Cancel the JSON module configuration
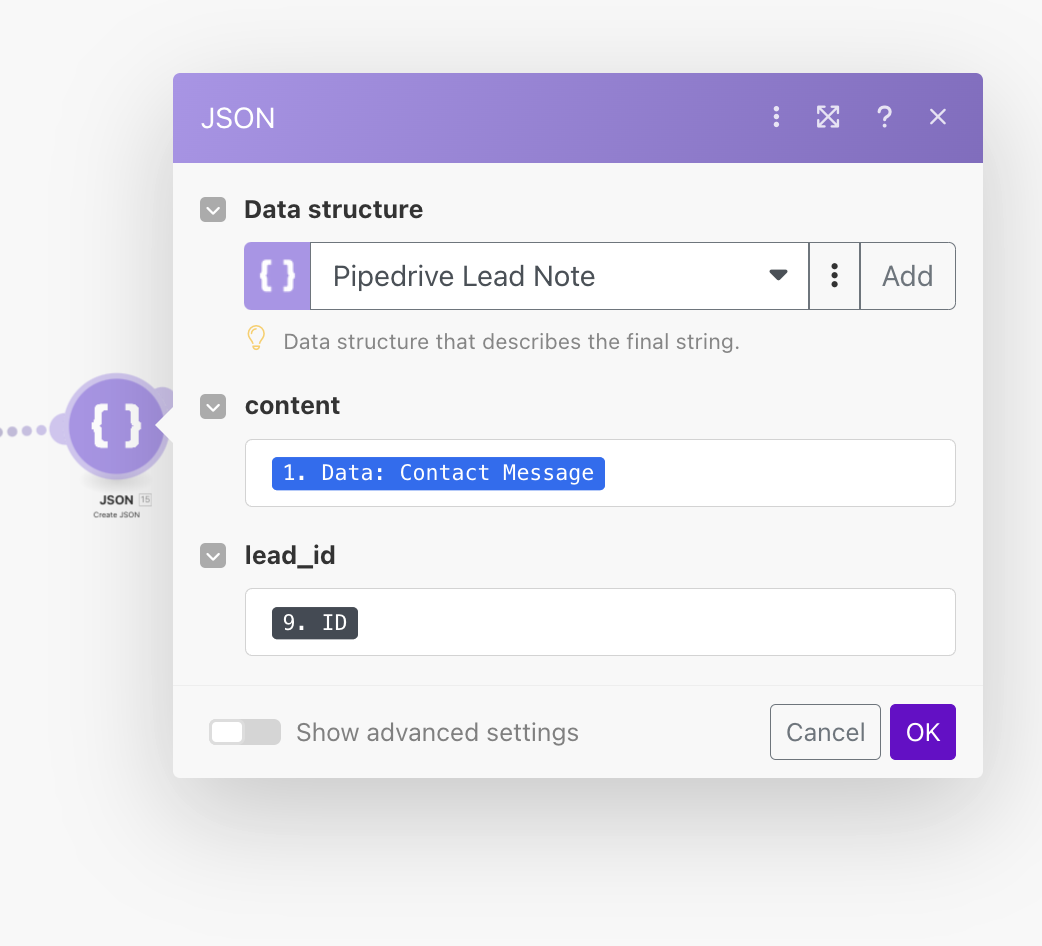Viewport: 1042px width, 946px height. 825,732
